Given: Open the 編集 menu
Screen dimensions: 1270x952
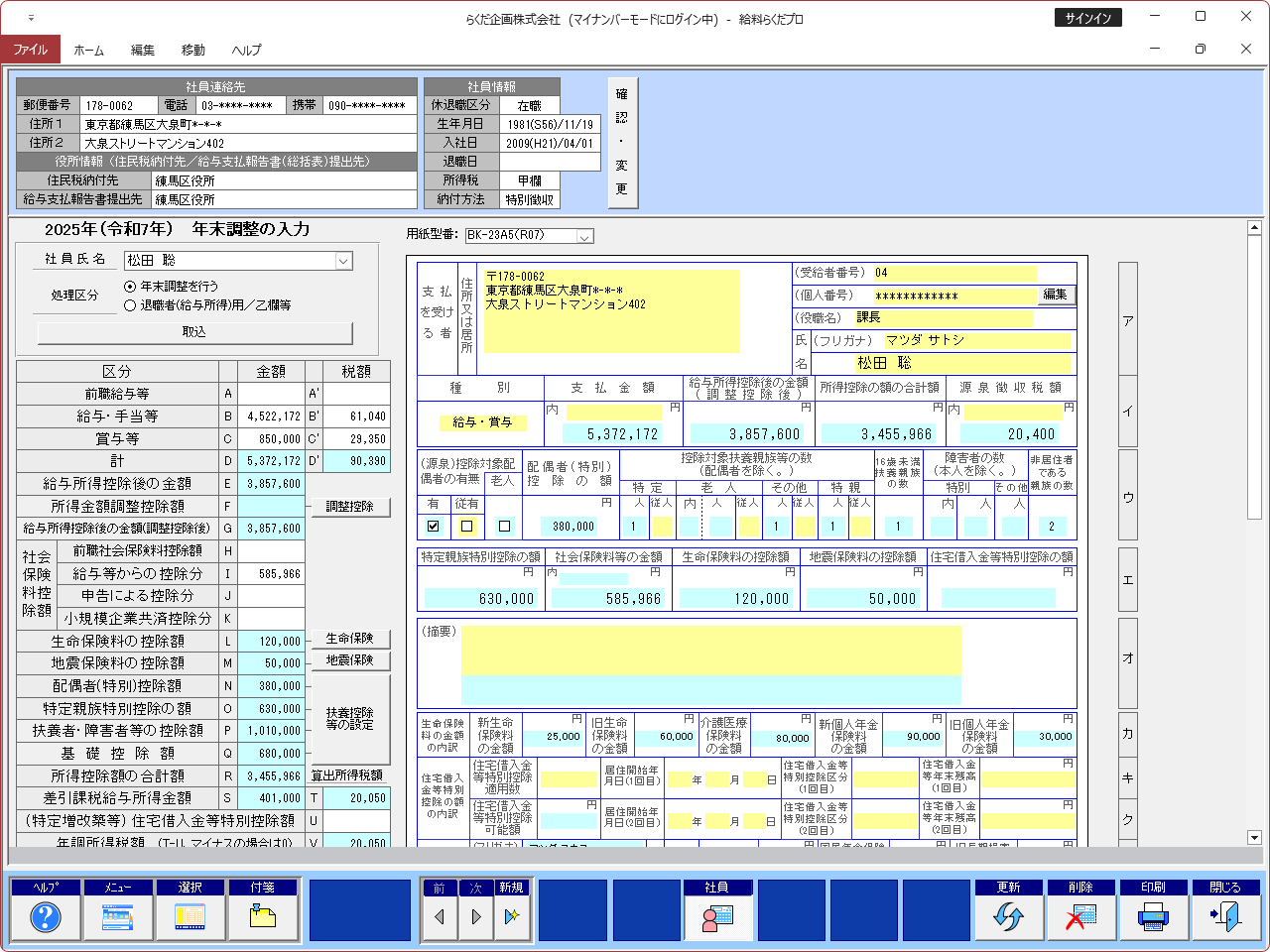Looking at the screenshot, I should click(x=142, y=50).
